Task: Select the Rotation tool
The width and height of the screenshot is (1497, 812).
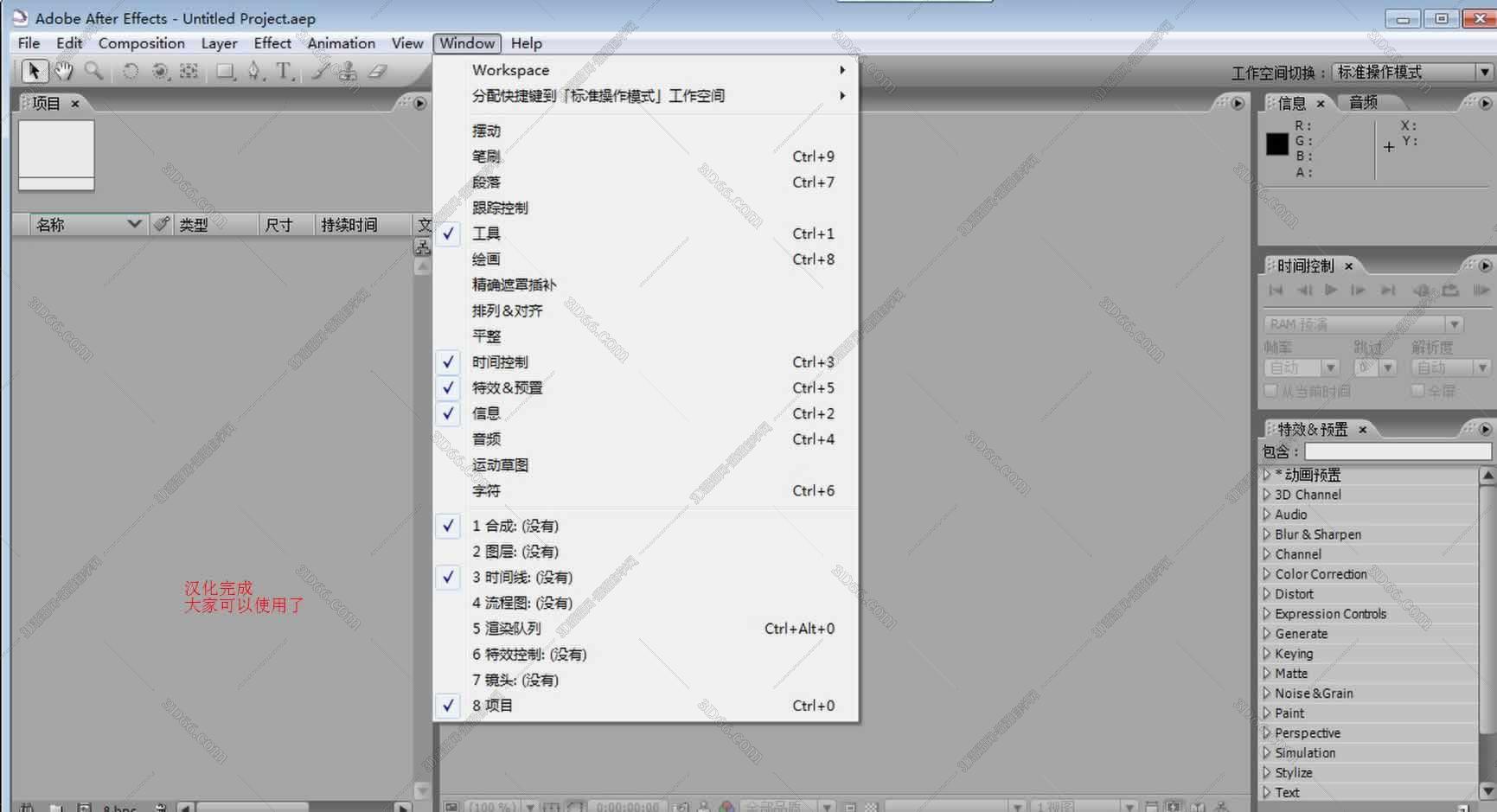Action: click(x=131, y=71)
